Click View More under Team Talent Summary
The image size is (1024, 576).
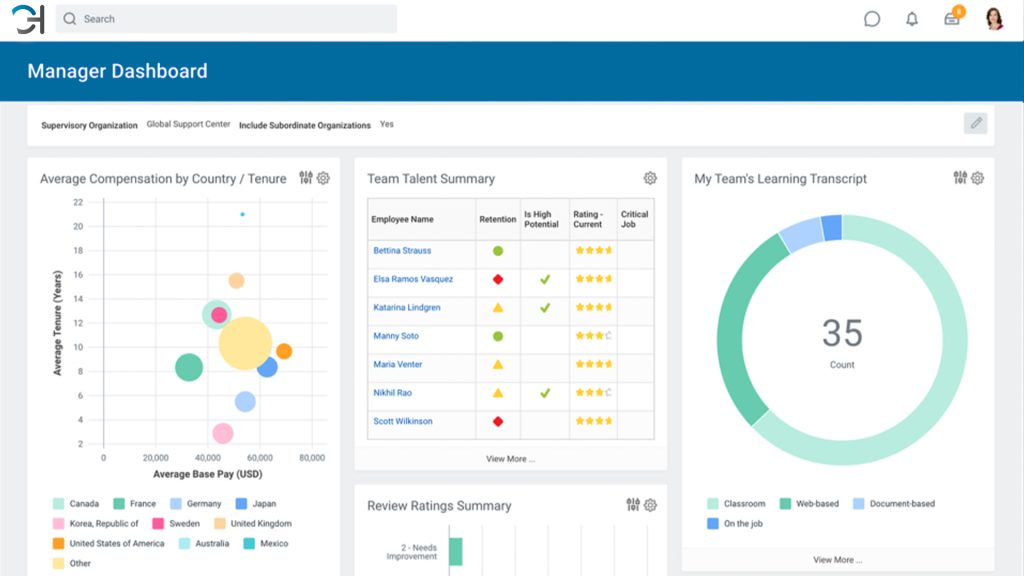(511, 458)
